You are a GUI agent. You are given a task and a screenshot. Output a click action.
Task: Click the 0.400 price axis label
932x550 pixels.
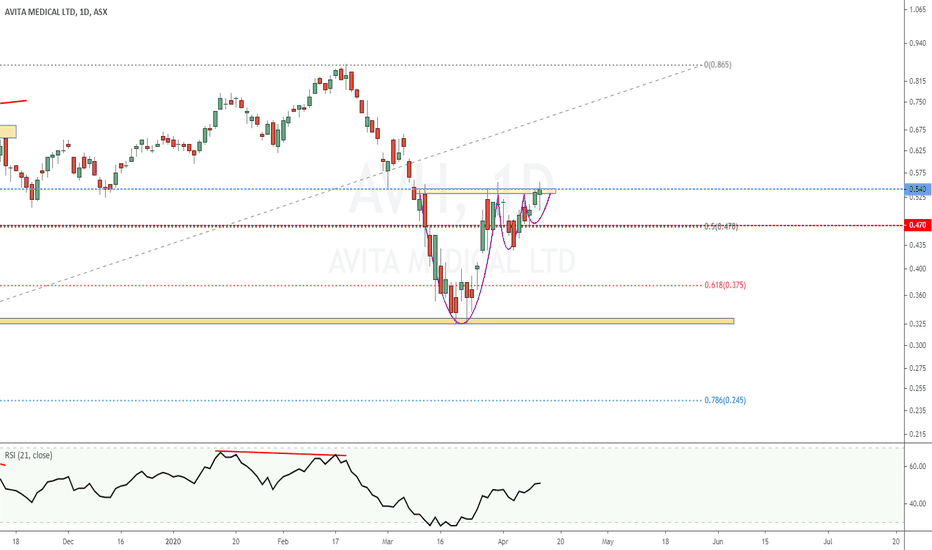(x=917, y=269)
